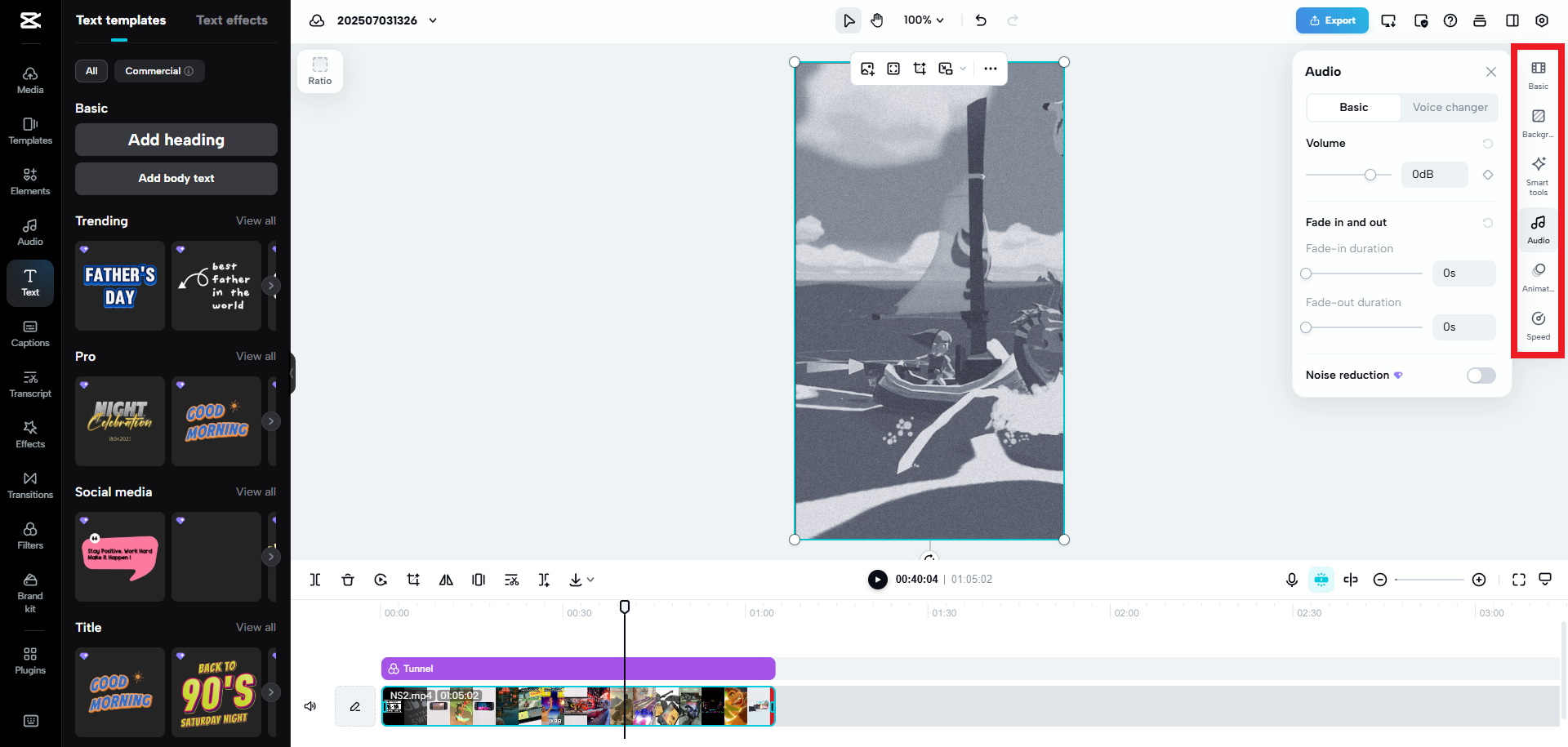Open Smart tools in the right panel
Viewport: 1568px width, 747px height.
(x=1538, y=176)
